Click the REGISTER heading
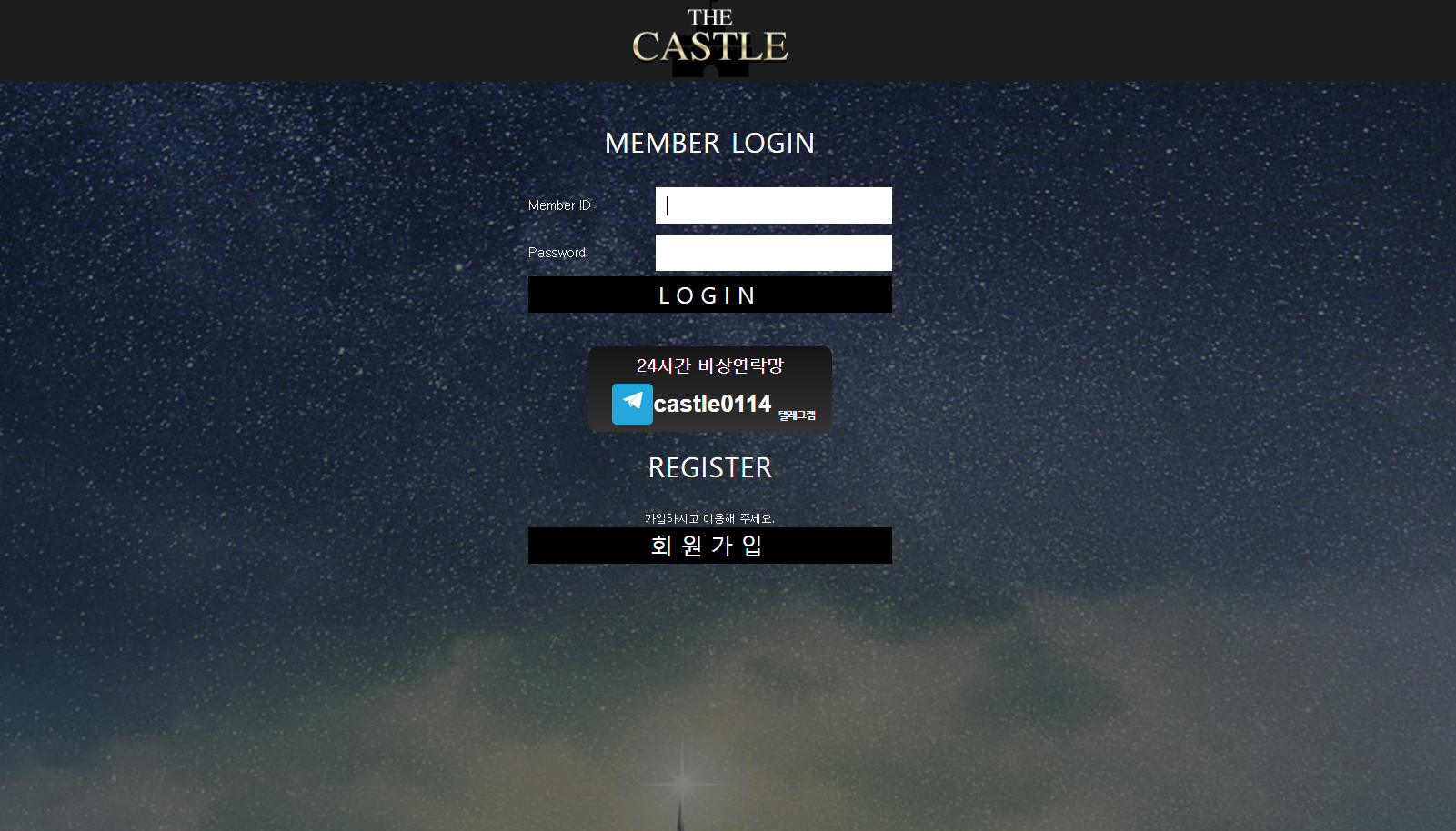The height and width of the screenshot is (831, 1456). tap(710, 467)
